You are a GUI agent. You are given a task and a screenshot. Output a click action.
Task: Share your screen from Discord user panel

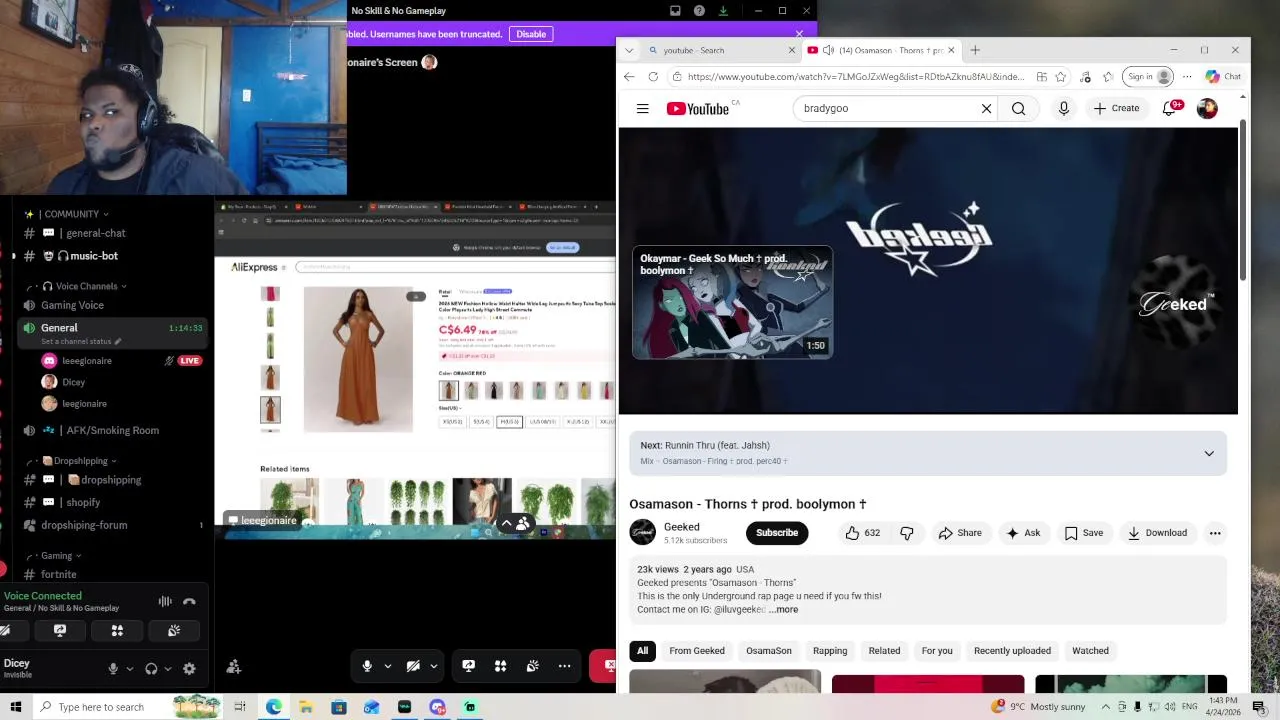(60, 630)
